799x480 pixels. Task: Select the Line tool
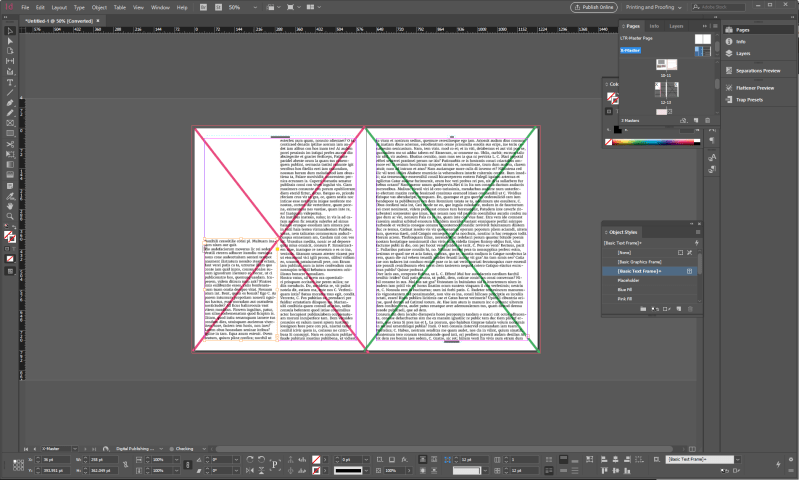(10, 93)
